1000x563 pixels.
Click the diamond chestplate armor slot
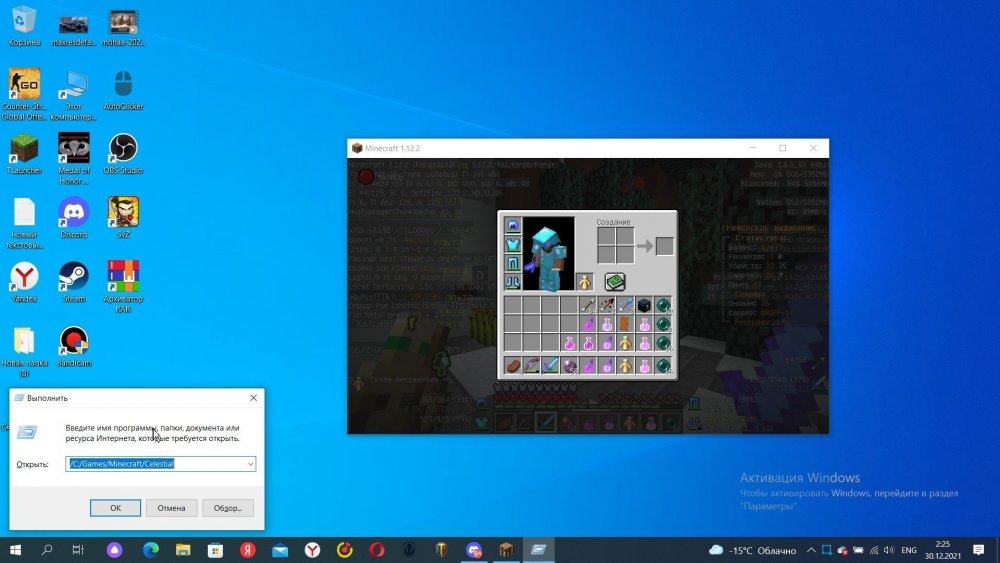(x=513, y=244)
